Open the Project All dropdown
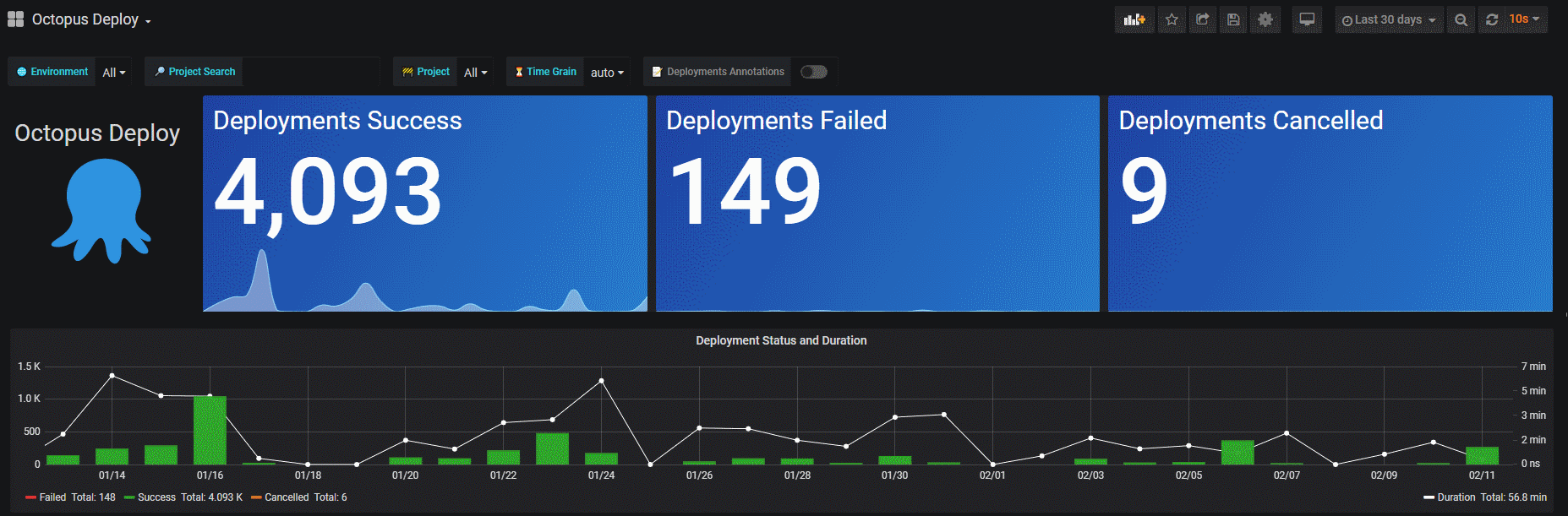This screenshot has width=1568, height=516. (475, 72)
